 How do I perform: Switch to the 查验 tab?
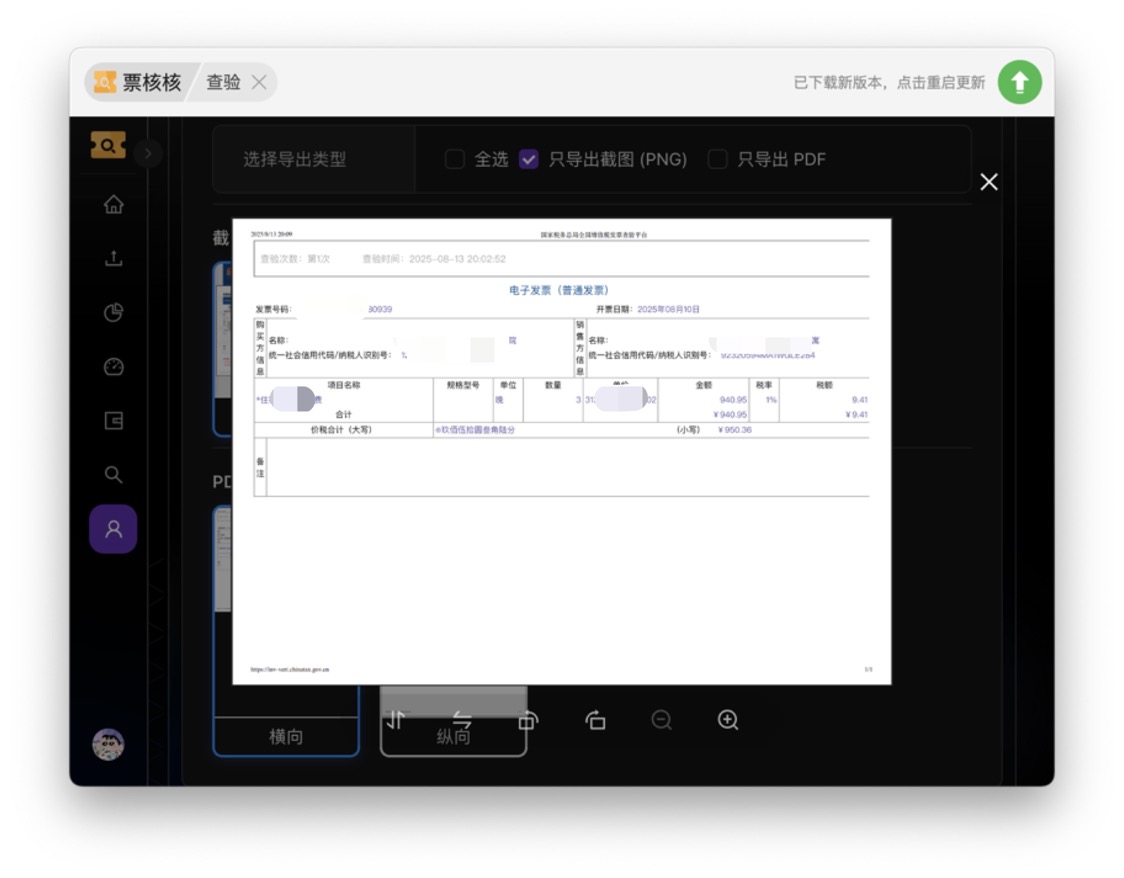224,82
